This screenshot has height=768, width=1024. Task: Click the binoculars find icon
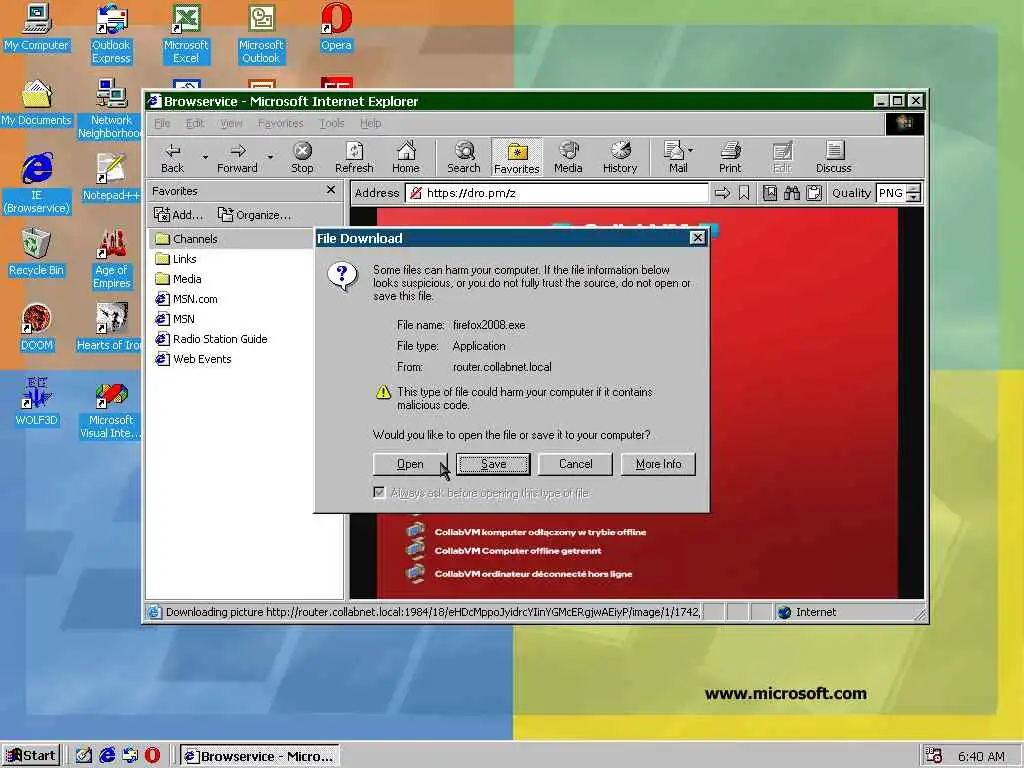[792, 193]
